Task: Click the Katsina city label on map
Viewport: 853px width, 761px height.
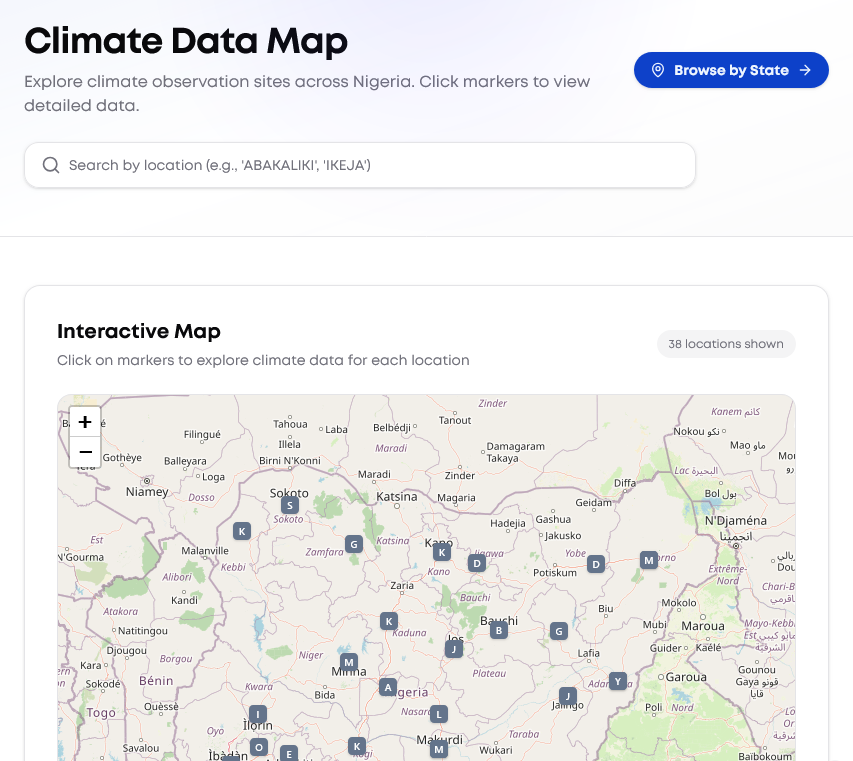Action: [397, 497]
